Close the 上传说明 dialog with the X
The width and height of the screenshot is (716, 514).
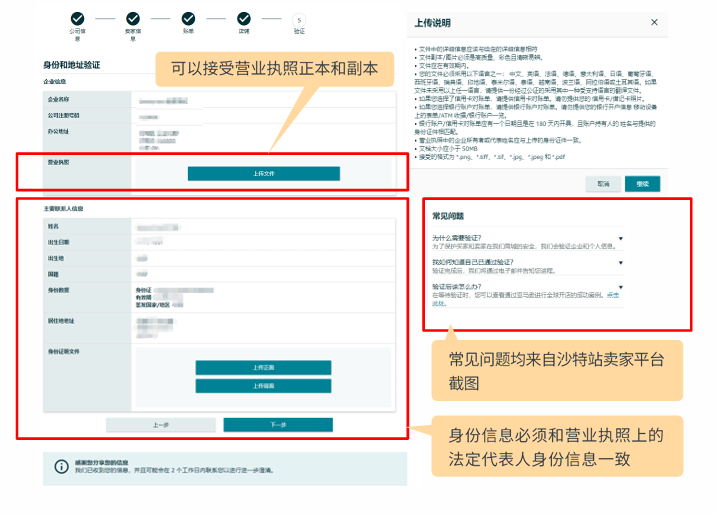point(654,21)
